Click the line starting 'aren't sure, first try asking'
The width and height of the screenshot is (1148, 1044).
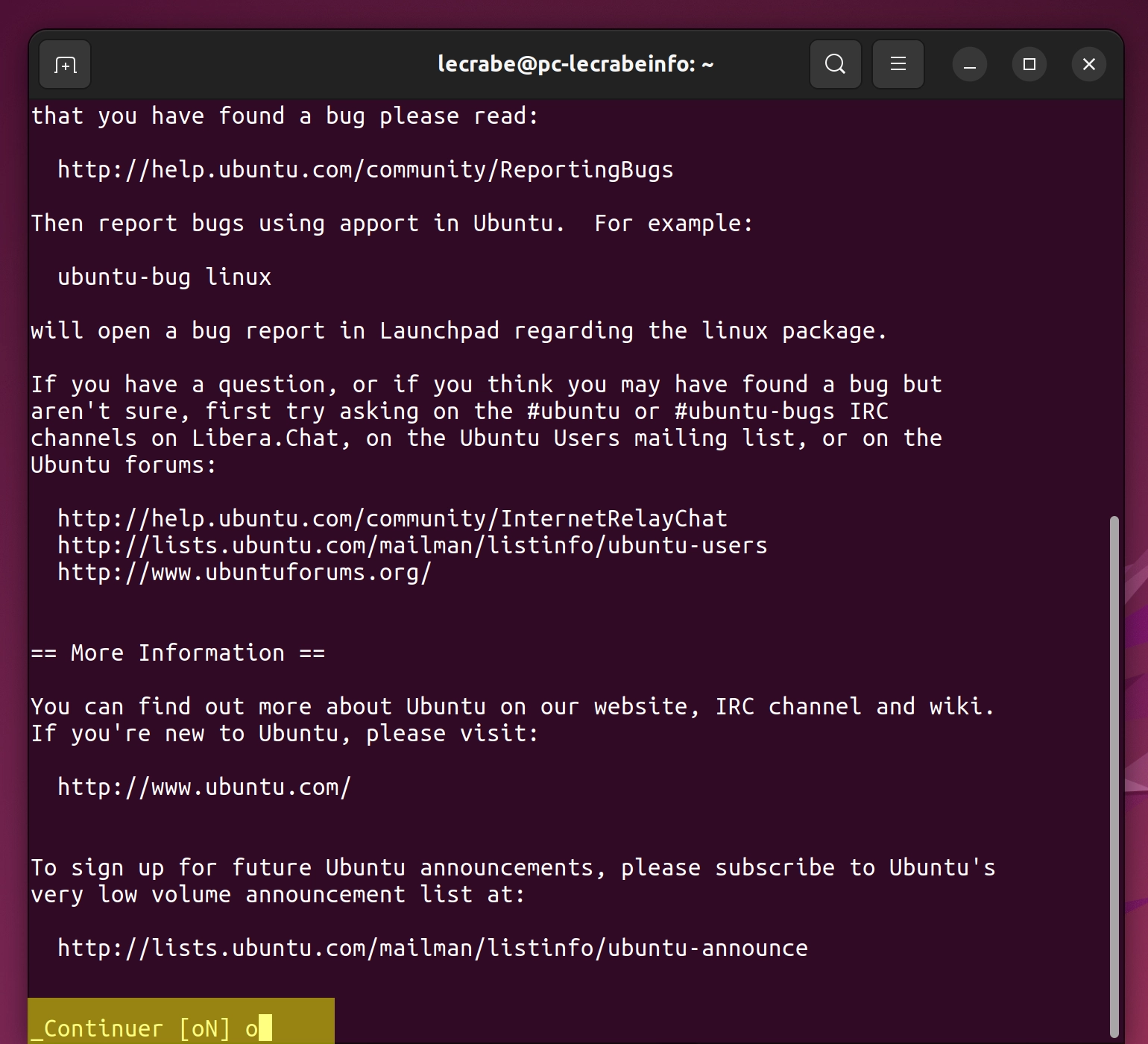[459, 411]
